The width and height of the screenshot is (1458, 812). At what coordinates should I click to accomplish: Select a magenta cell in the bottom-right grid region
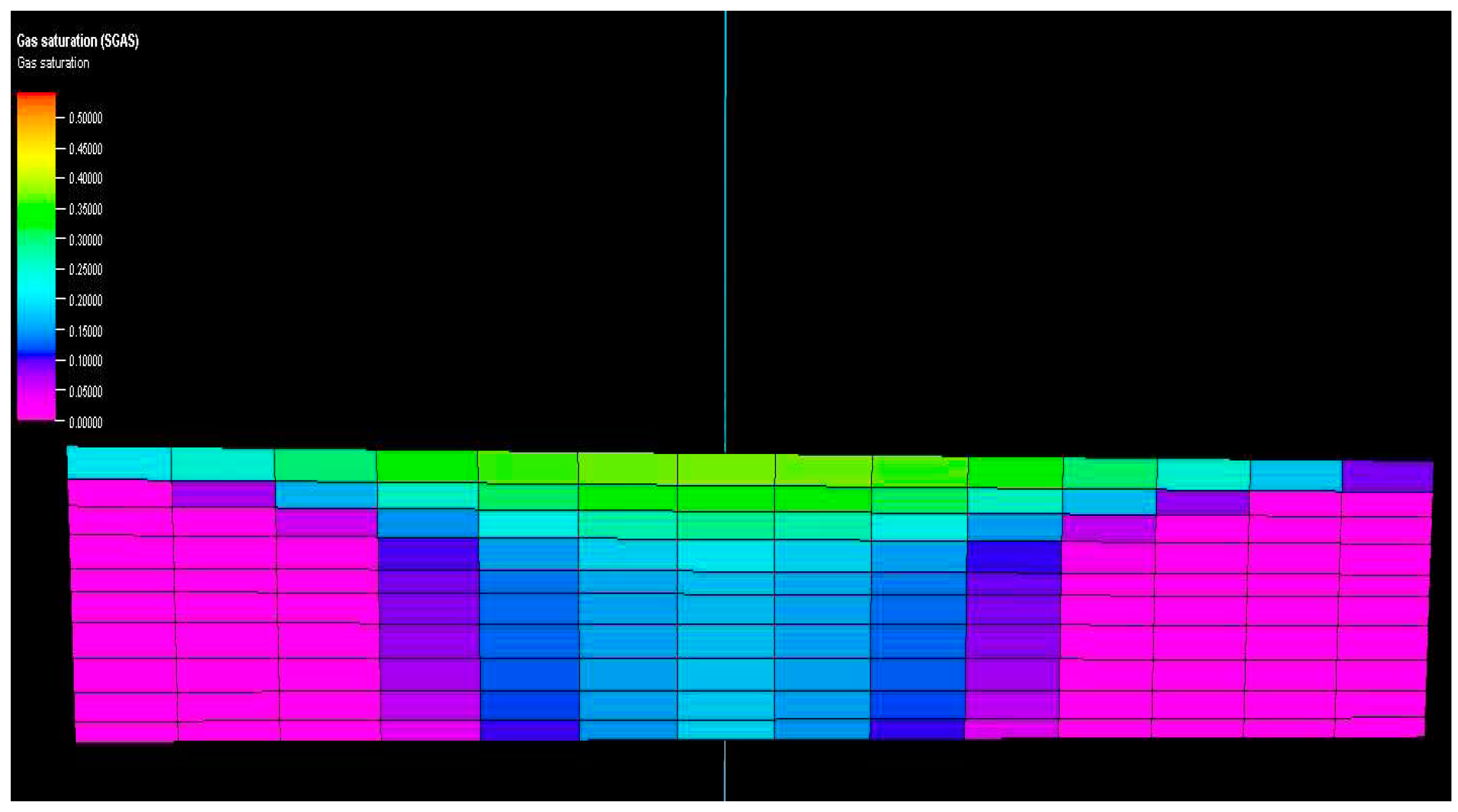tap(1311, 685)
